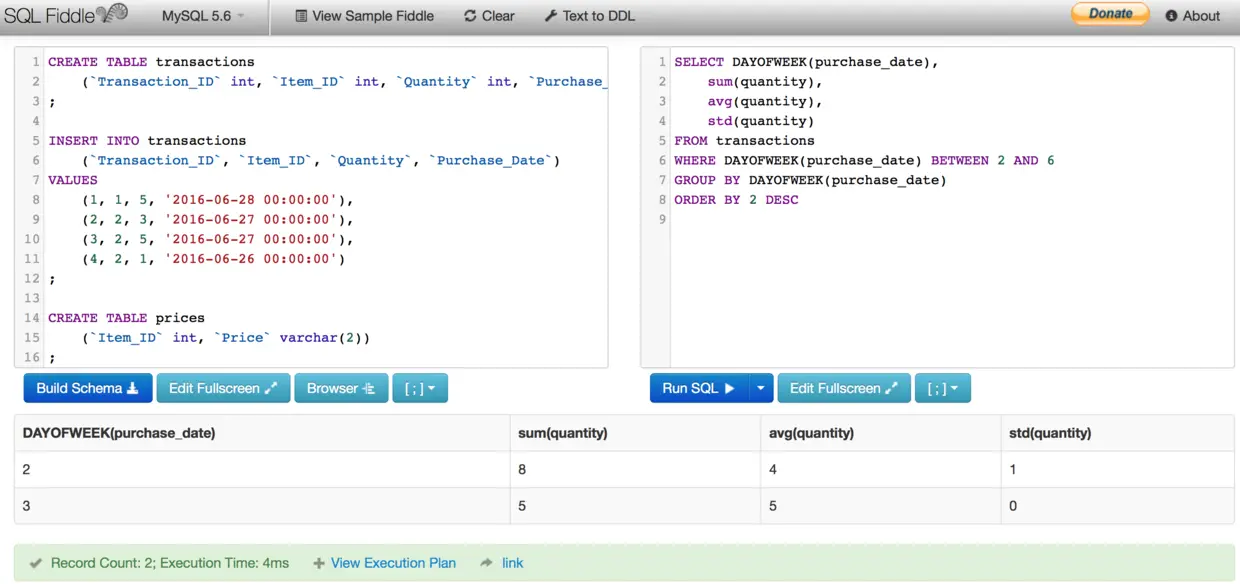Viewport: 1240px width, 584px height.
Task: Click the Browser icon under the schema panel
Action: (367, 388)
